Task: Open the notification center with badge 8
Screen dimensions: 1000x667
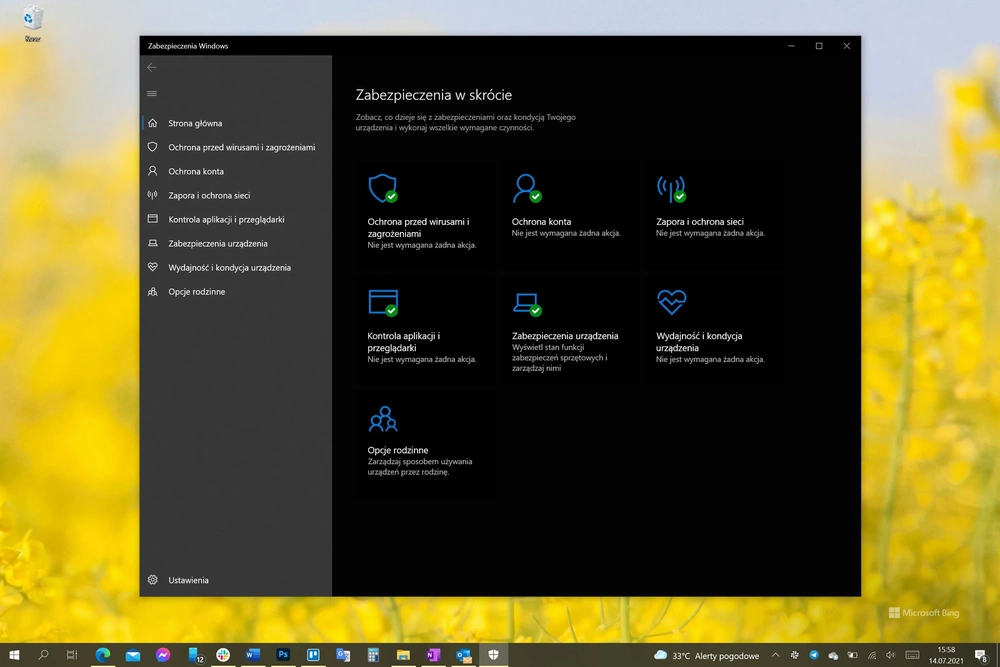Action: point(982,656)
